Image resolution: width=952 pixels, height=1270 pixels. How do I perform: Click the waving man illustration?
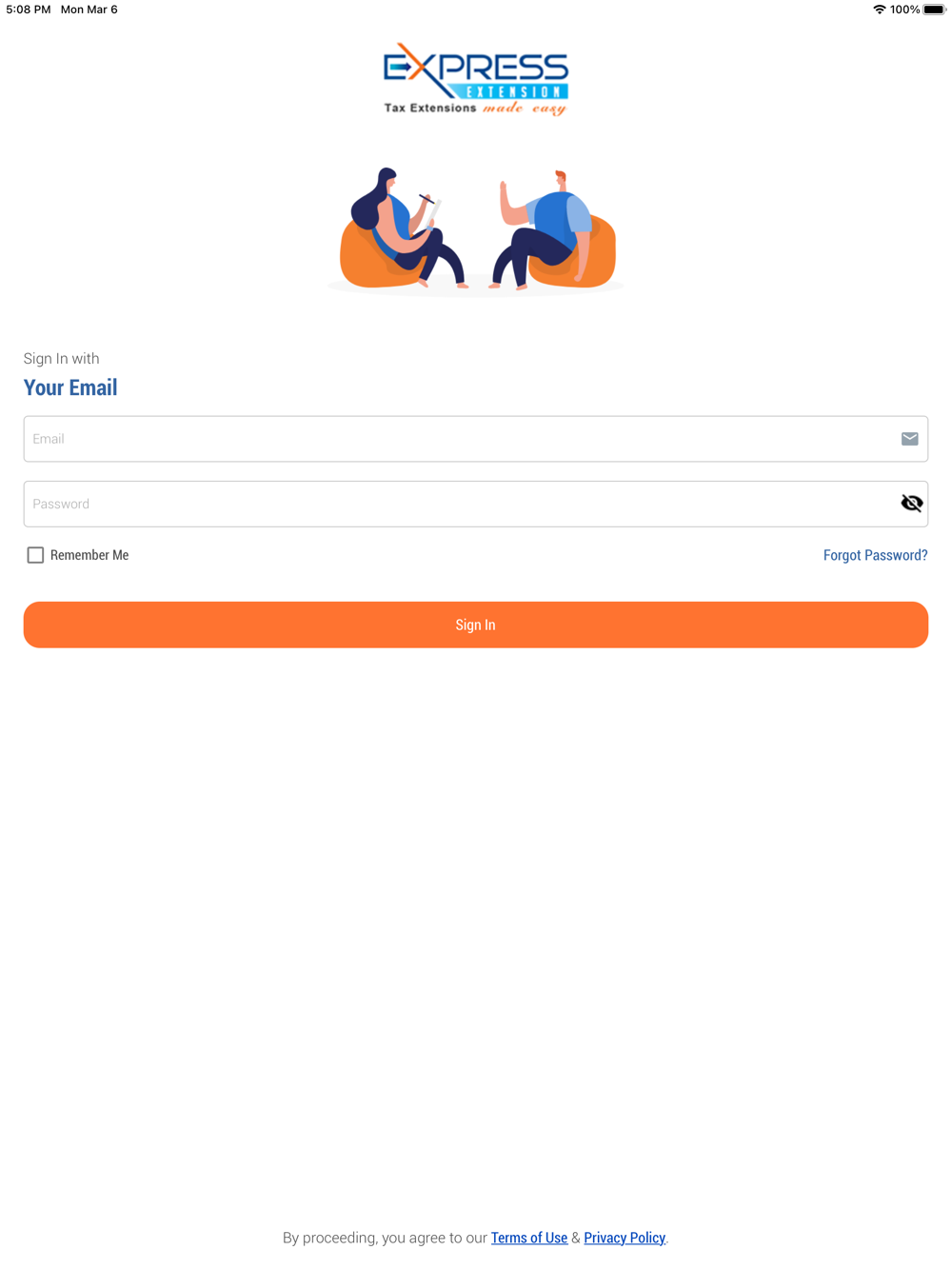click(x=553, y=229)
